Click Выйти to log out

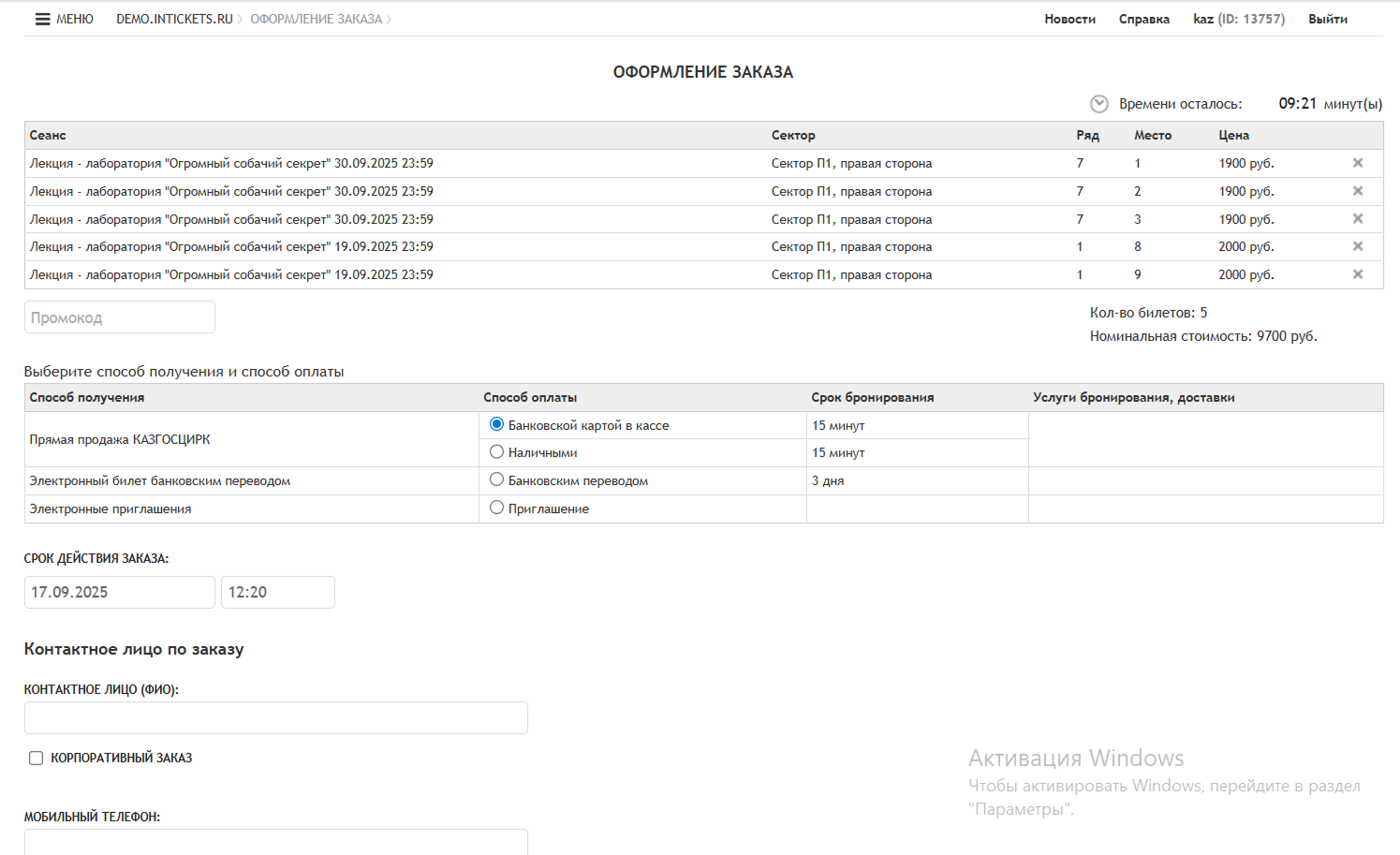click(1327, 19)
